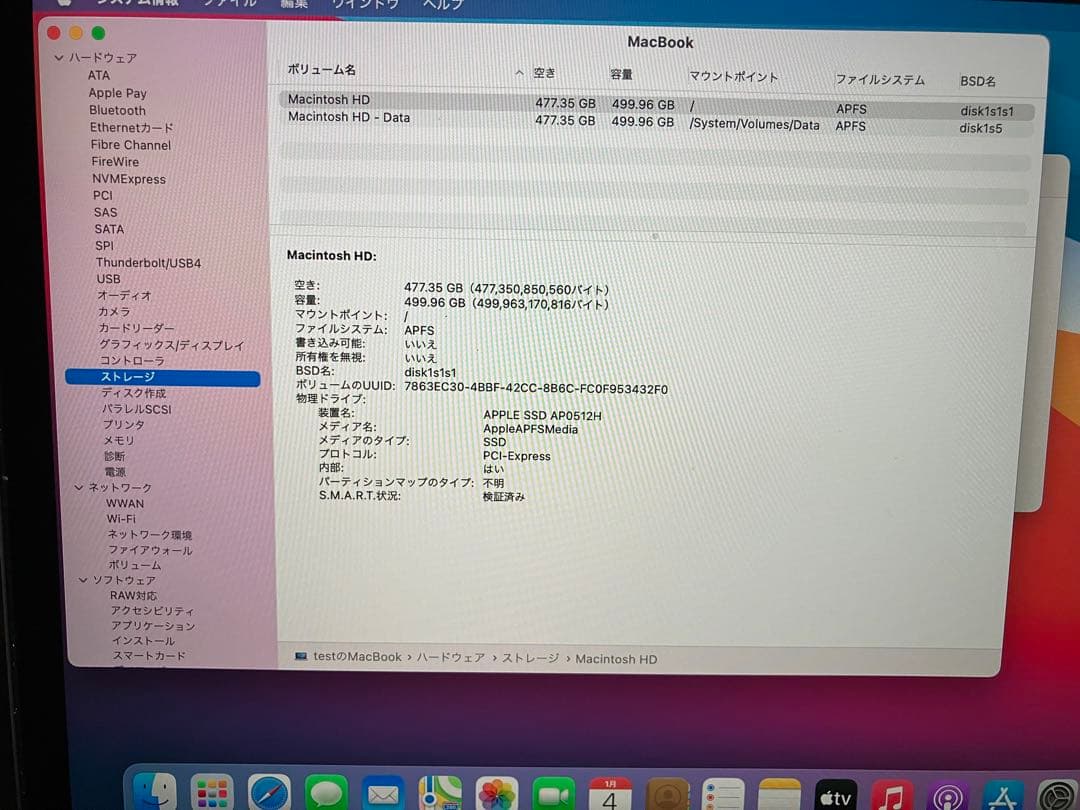Select Ethernetカード in the sidebar

132,127
